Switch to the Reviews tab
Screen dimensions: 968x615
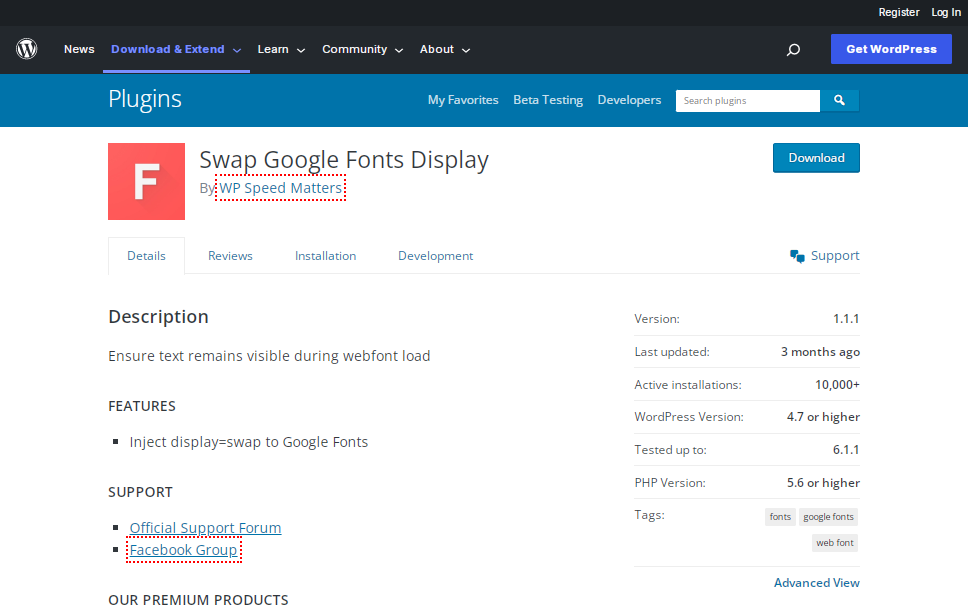point(230,256)
